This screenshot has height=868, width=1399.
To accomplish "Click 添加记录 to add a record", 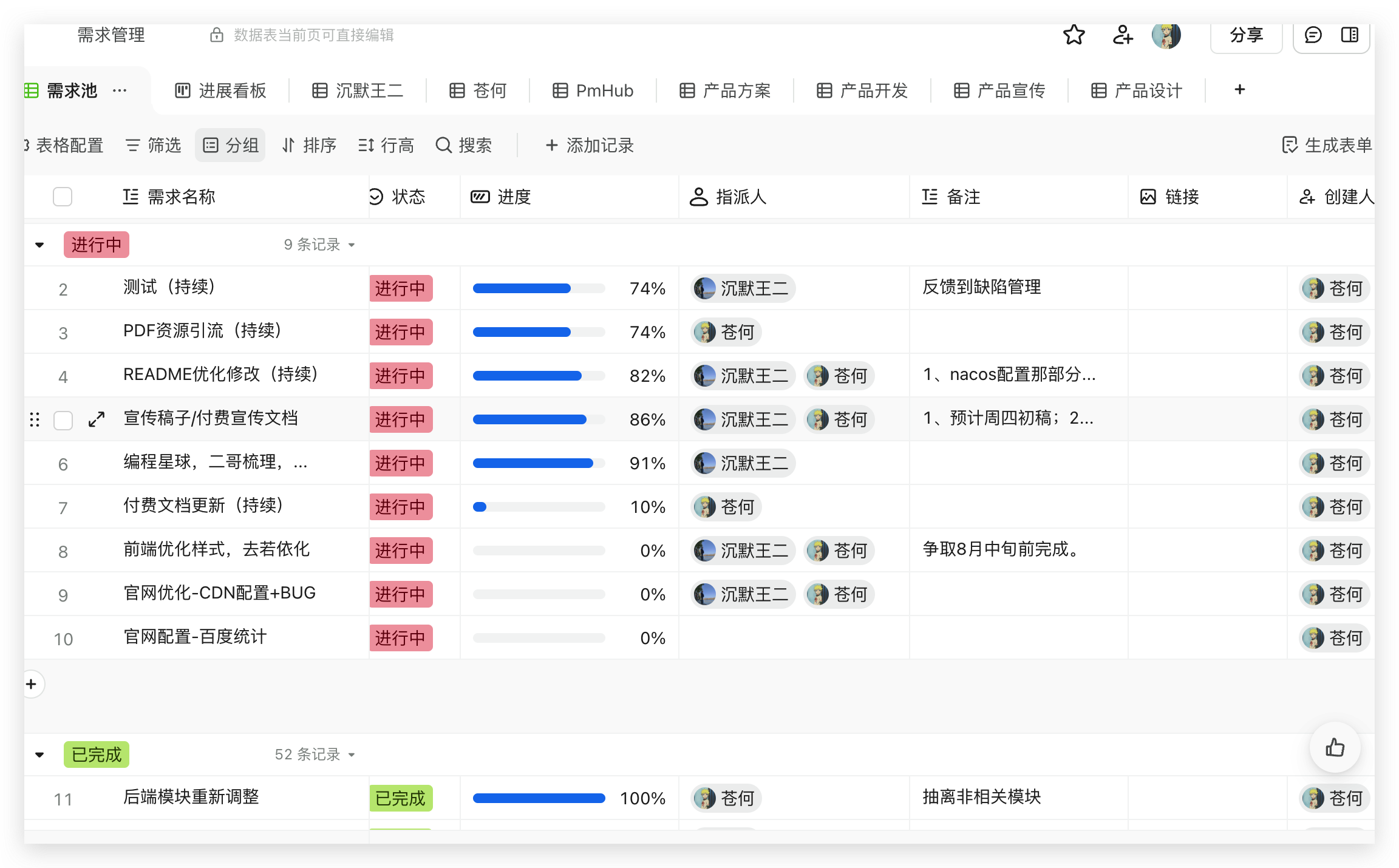I will [589, 145].
